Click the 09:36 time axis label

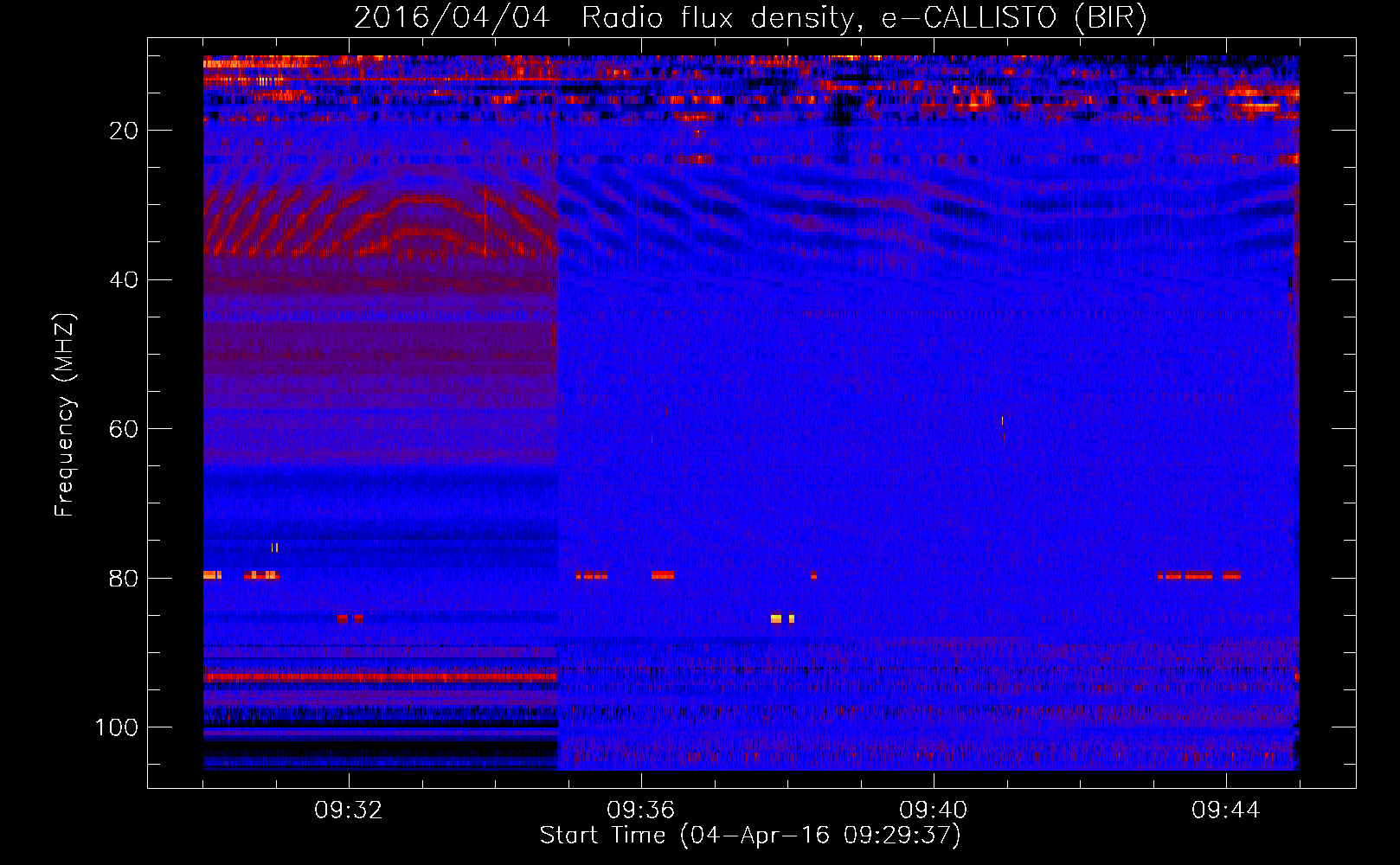click(x=641, y=811)
